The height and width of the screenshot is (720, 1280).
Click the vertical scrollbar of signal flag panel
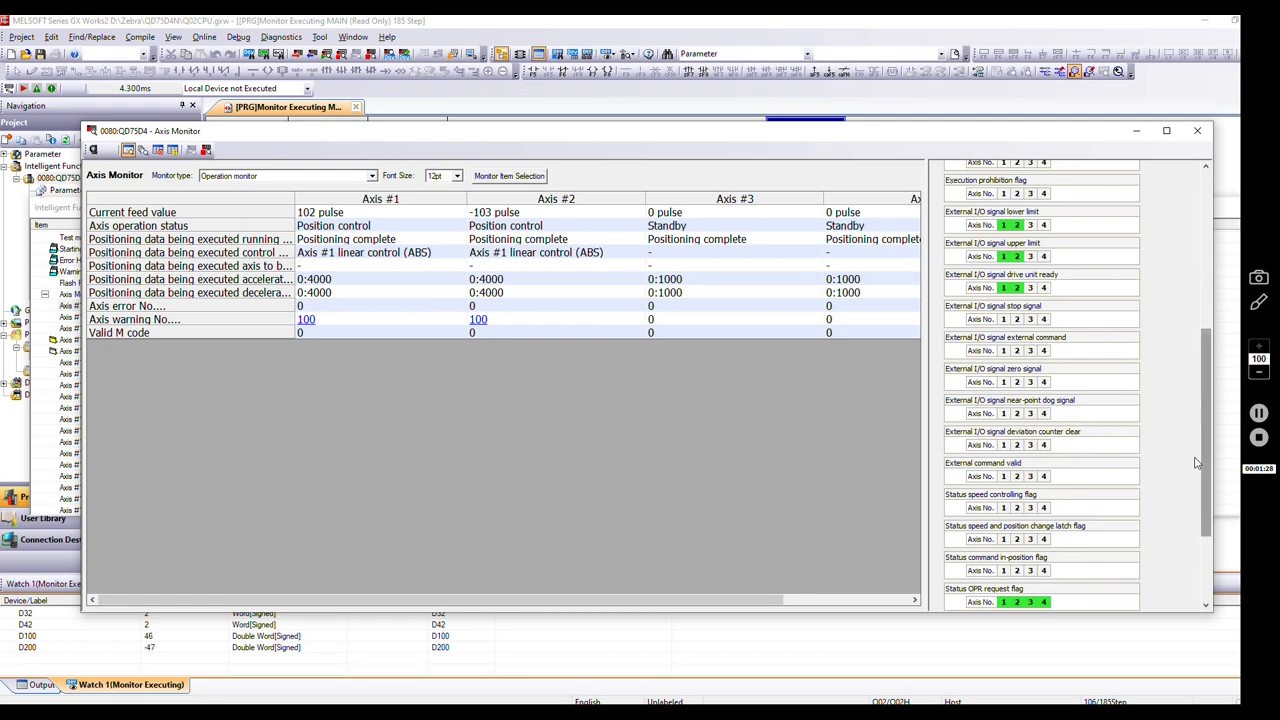click(x=1206, y=433)
